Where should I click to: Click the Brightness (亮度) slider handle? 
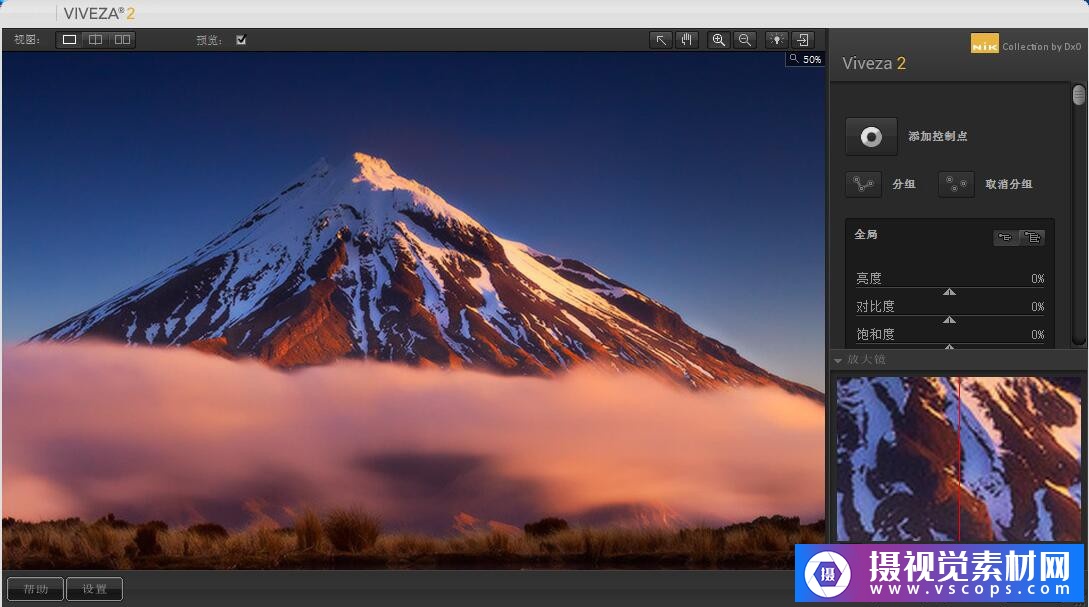coord(950,292)
